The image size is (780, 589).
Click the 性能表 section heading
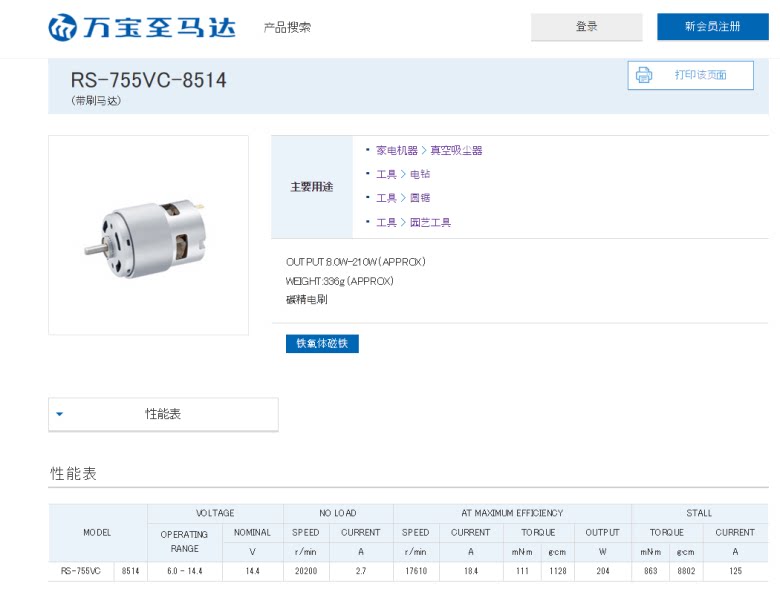73,473
